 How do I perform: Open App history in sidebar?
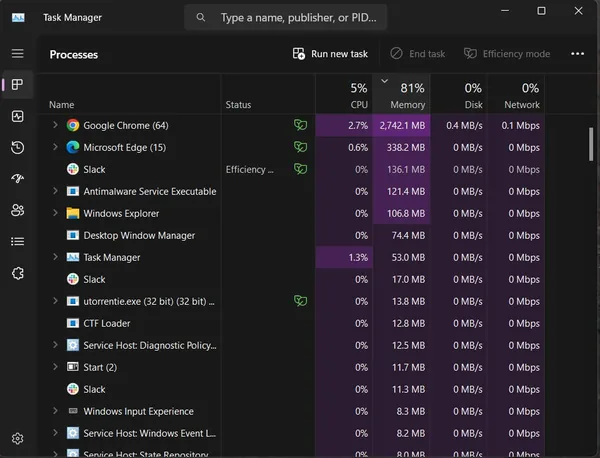click(18, 148)
